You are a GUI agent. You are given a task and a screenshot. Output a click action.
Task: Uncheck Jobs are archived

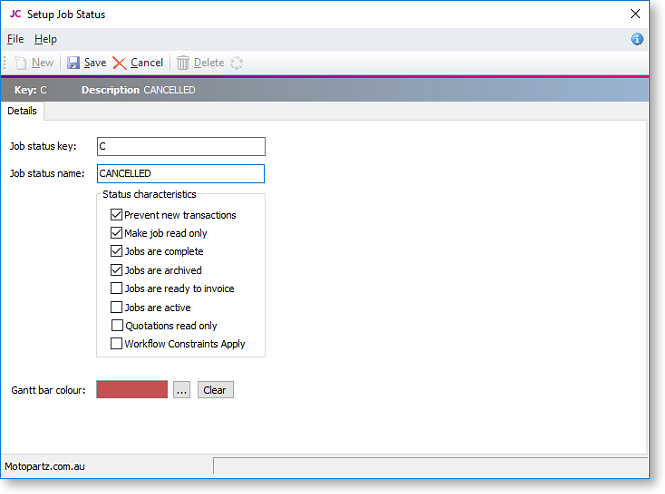click(116, 270)
